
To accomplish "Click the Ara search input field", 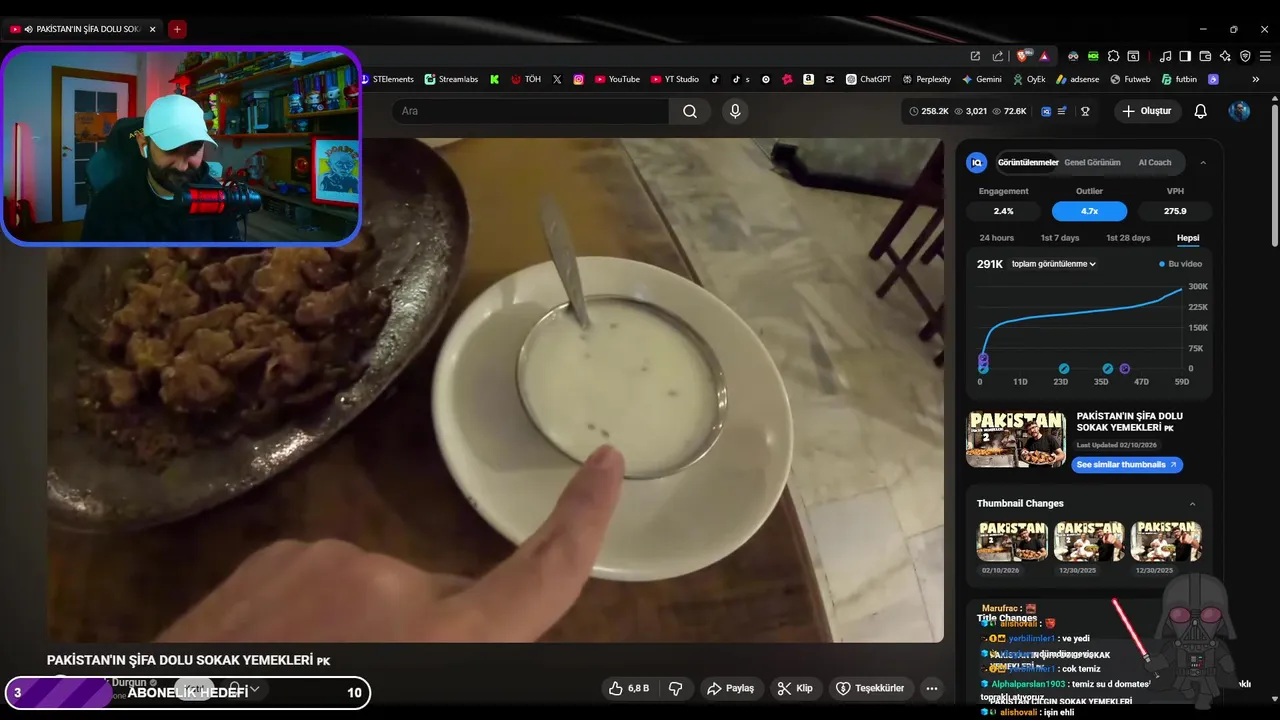I will (530, 111).
